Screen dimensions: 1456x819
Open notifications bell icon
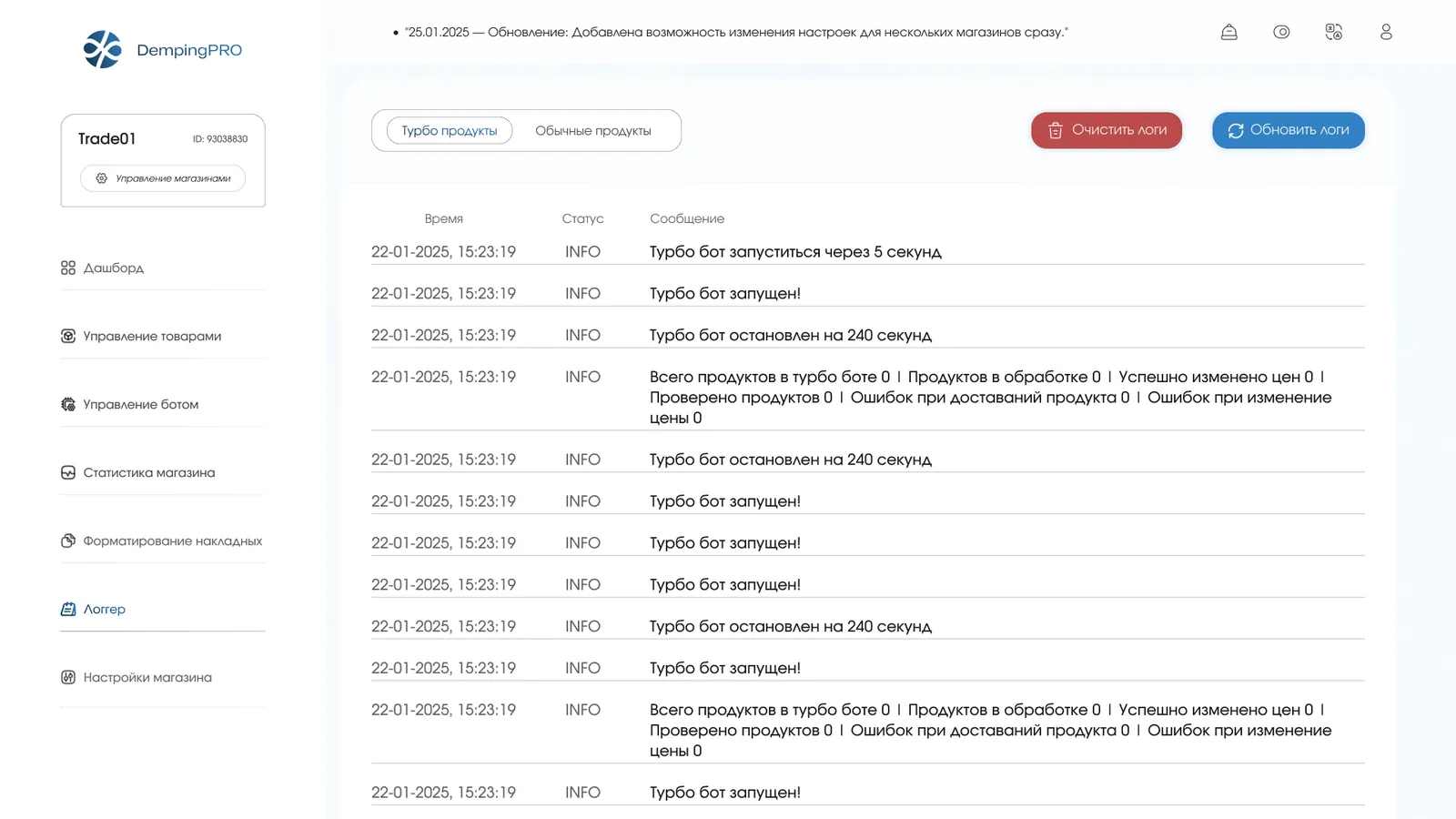[x=1228, y=32]
